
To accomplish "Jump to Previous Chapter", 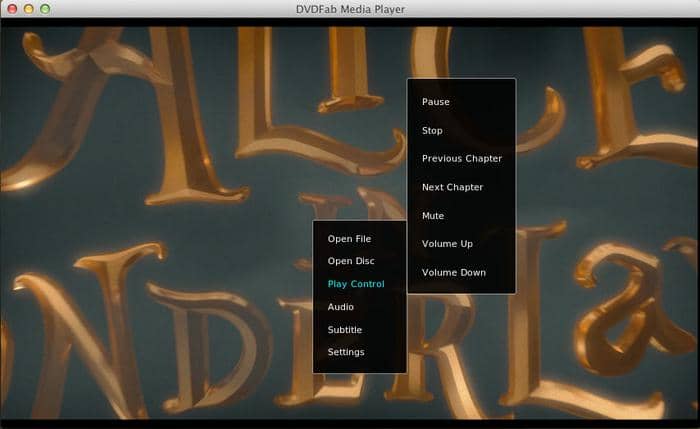I will pos(462,158).
